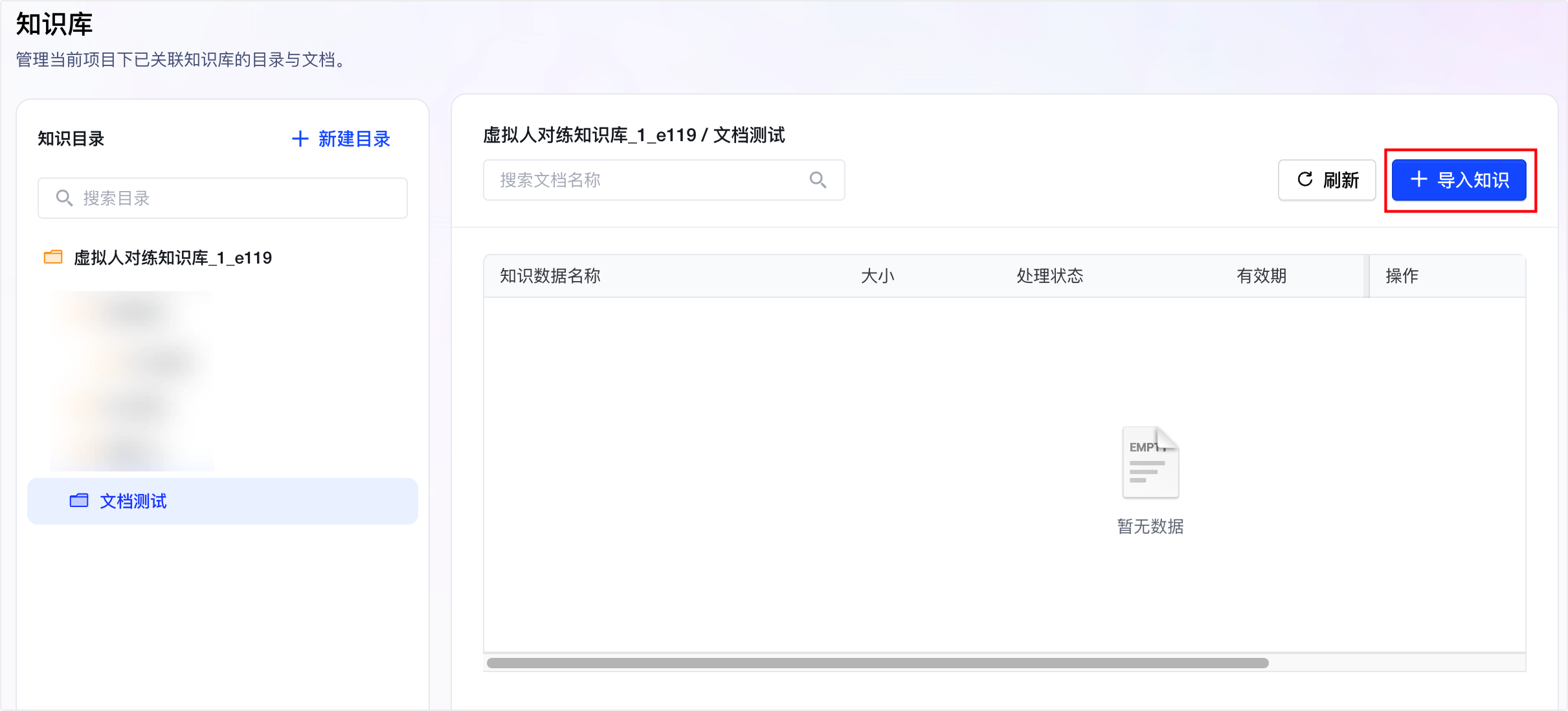Click the 知识库 page heading

[54, 25]
